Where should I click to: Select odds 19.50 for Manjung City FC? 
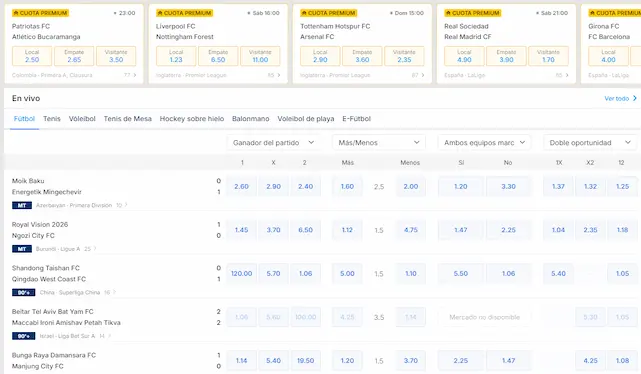pos(305,361)
